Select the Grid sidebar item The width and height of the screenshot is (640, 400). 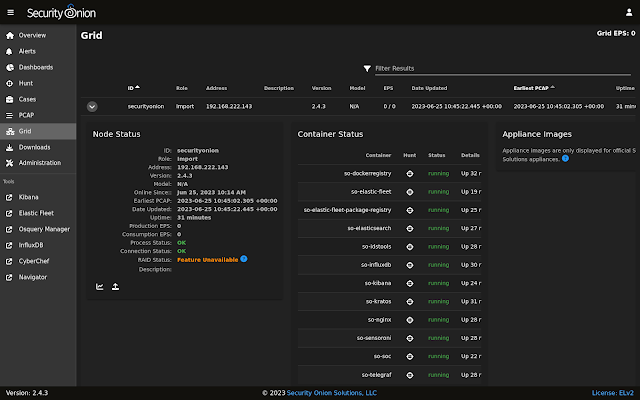(38, 131)
